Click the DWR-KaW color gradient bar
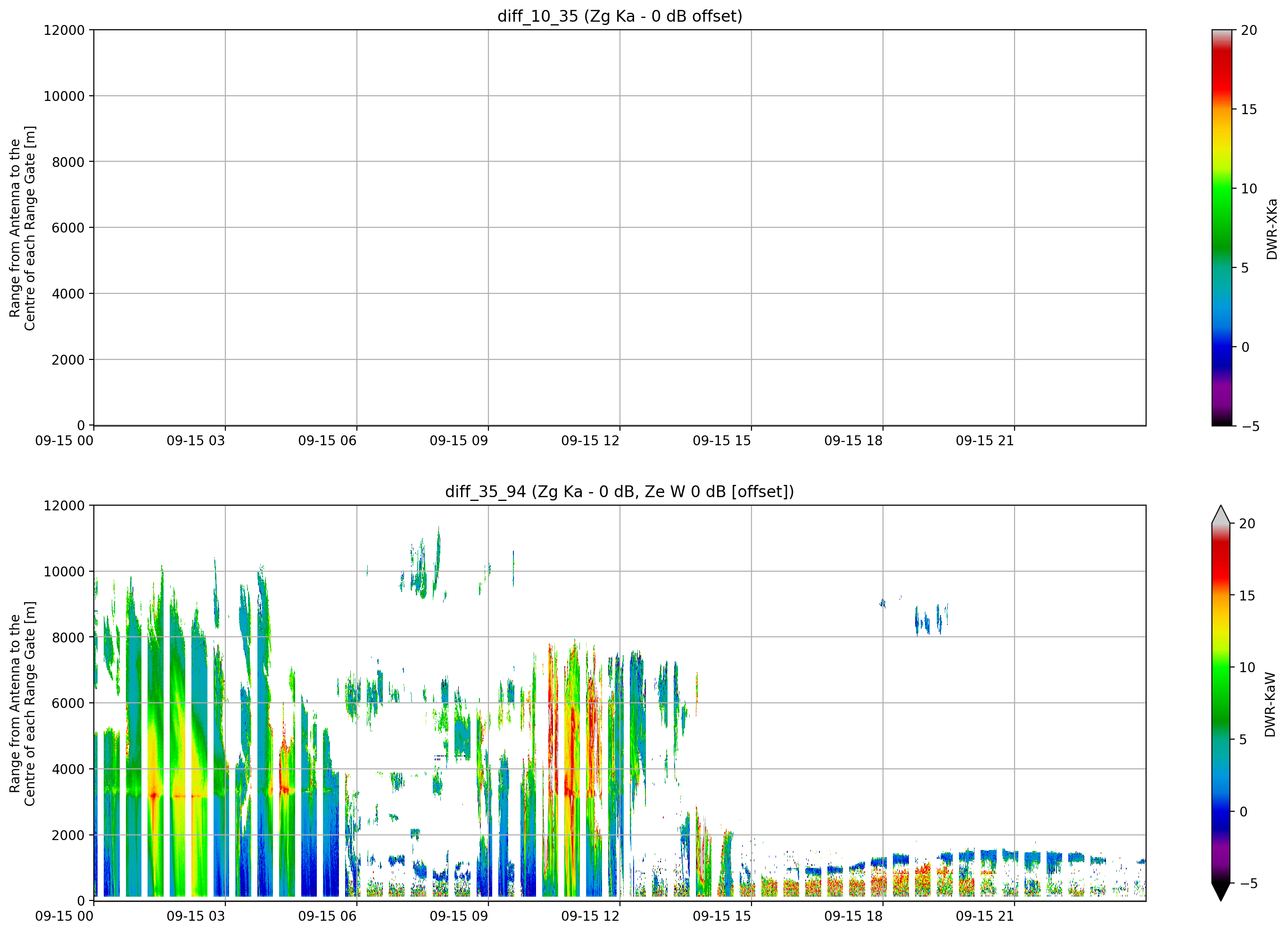Screen dimensions: 1288x933 (1221, 703)
